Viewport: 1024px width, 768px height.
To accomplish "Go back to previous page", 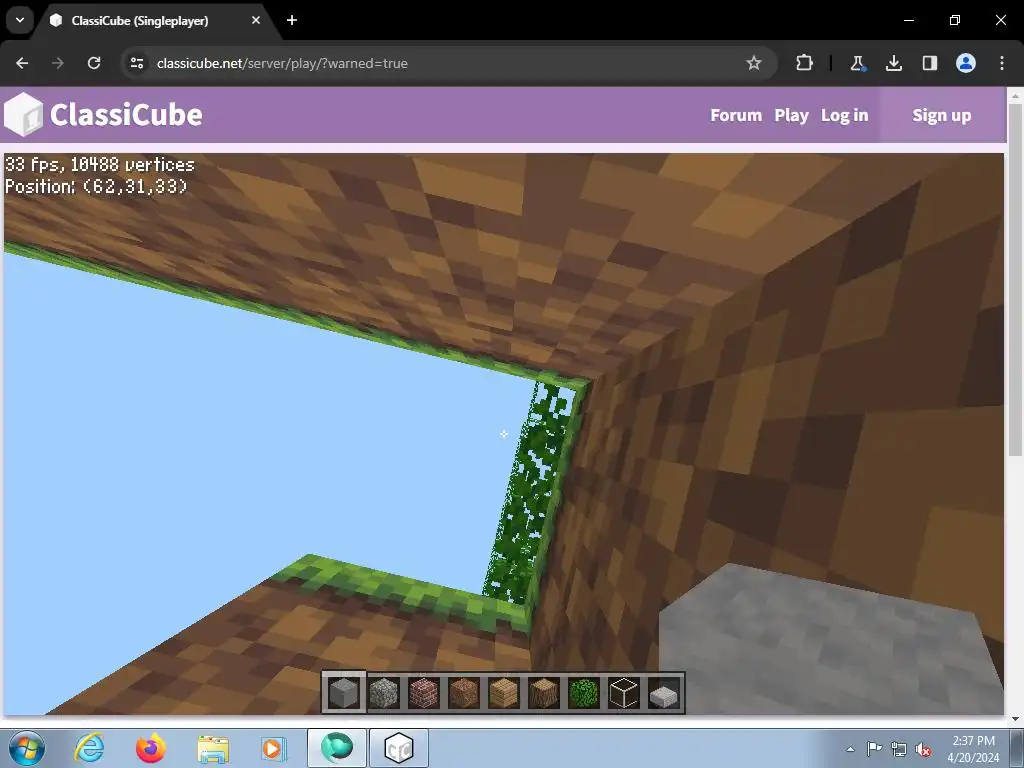I will coord(22,63).
